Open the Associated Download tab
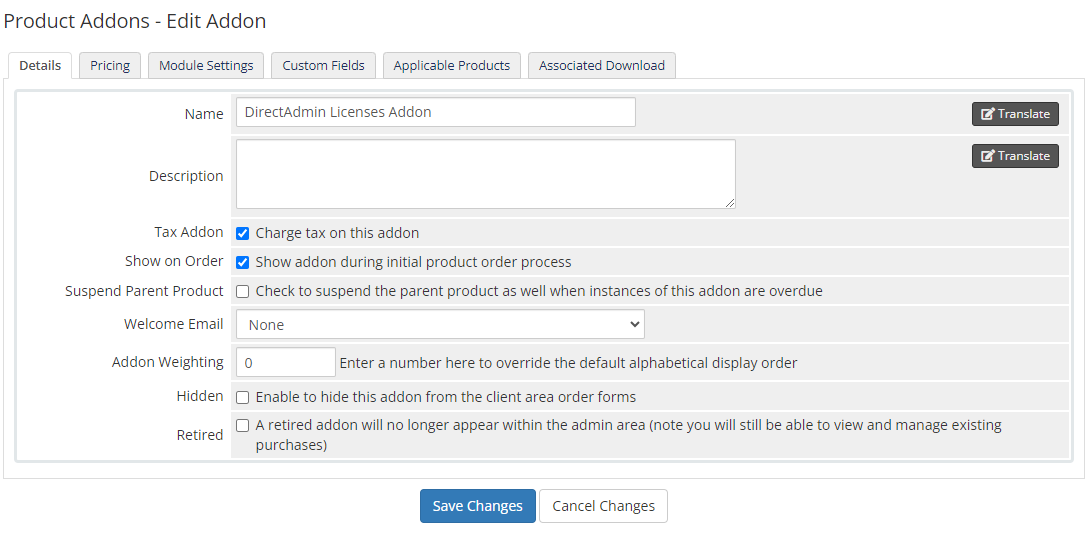Screen dimensions: 1090x543 click(602, 65)
